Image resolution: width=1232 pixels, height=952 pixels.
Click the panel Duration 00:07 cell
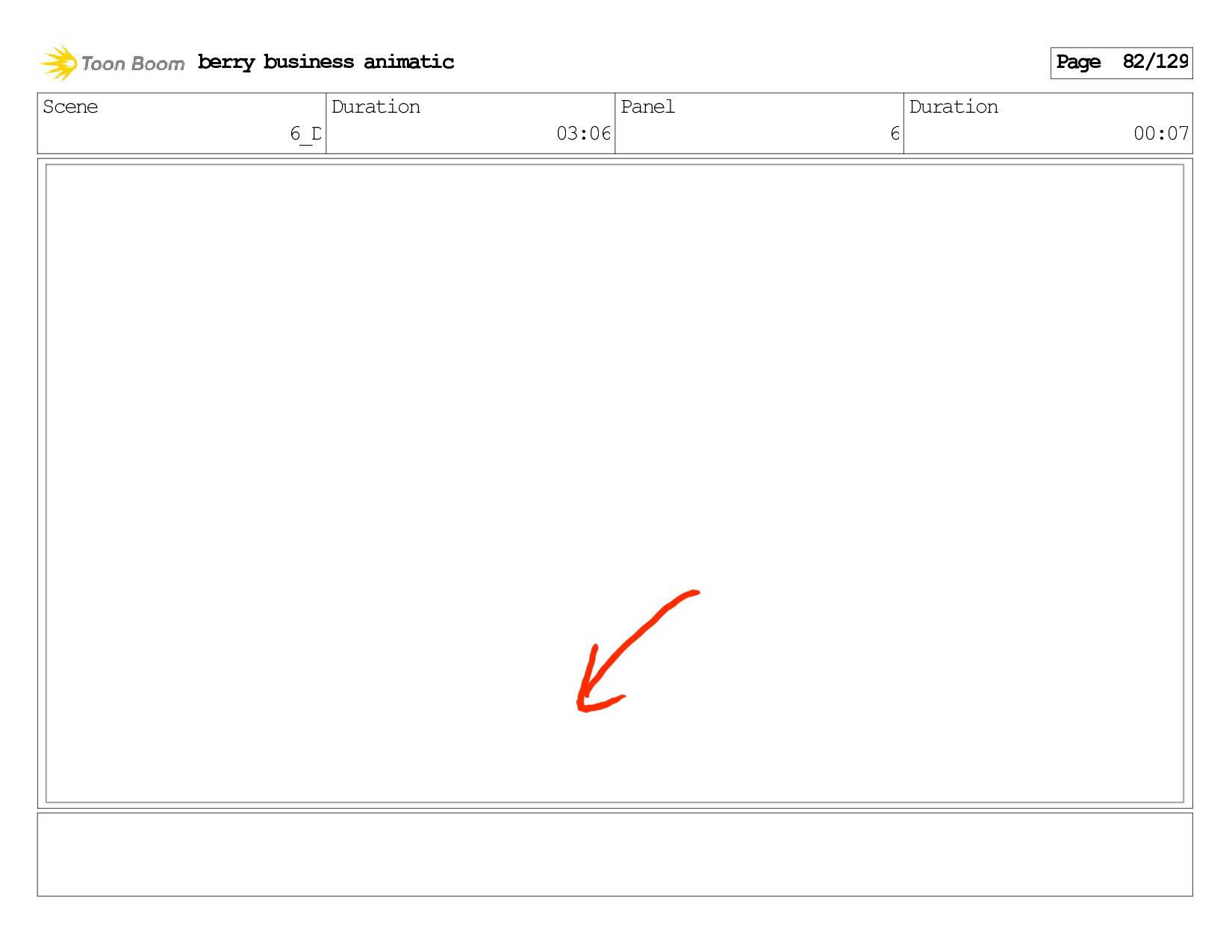[1048, 123]
